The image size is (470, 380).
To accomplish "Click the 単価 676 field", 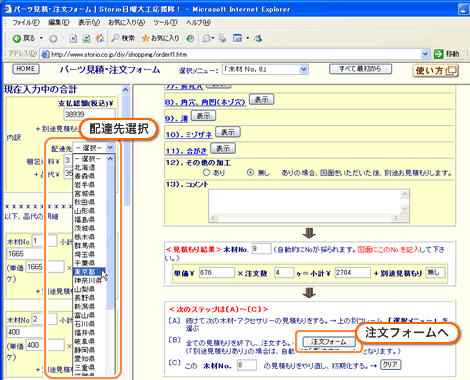I will coord(217,273).
